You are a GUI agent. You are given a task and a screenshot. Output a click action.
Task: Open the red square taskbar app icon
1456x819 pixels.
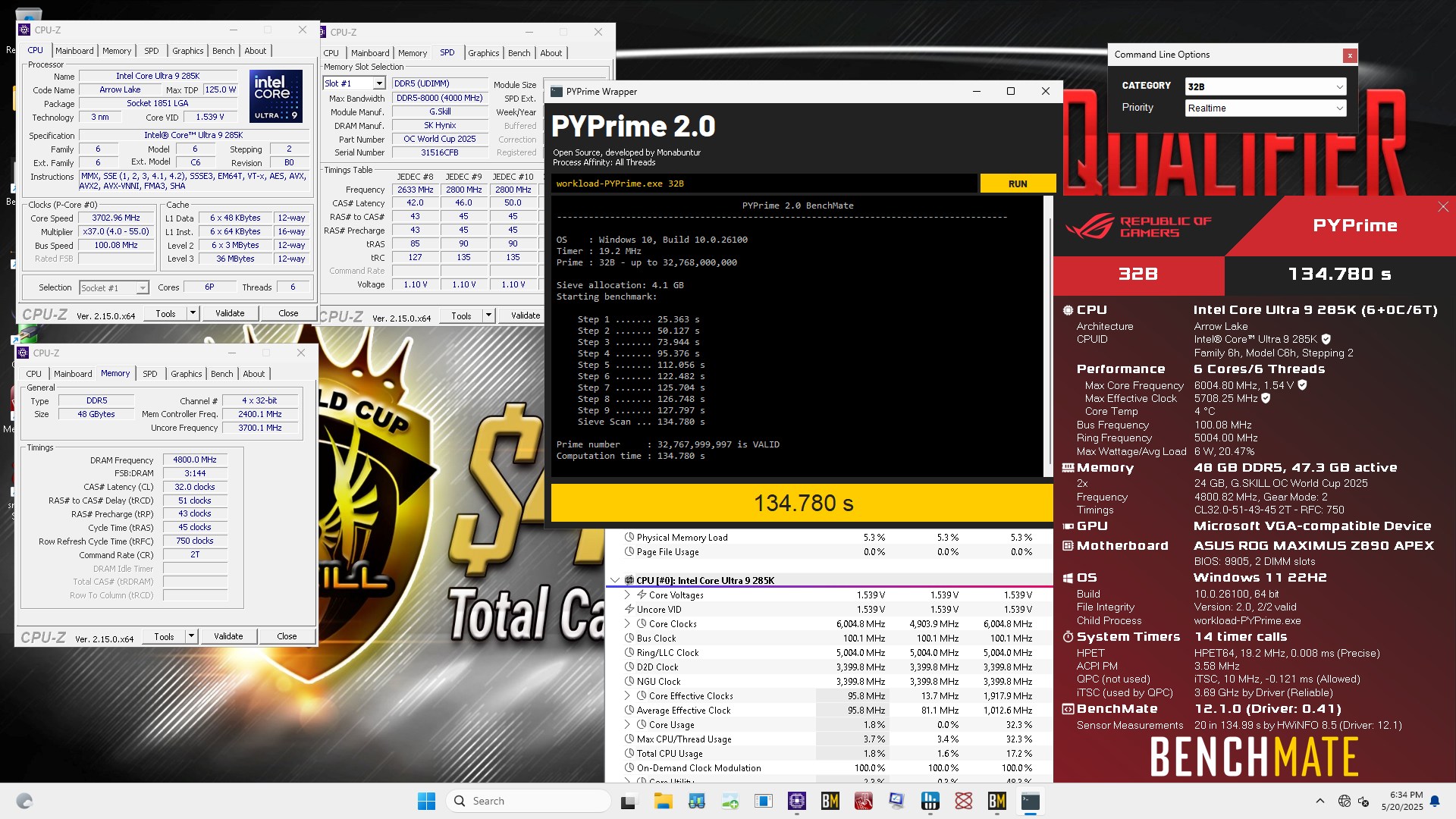pos(863,801)
